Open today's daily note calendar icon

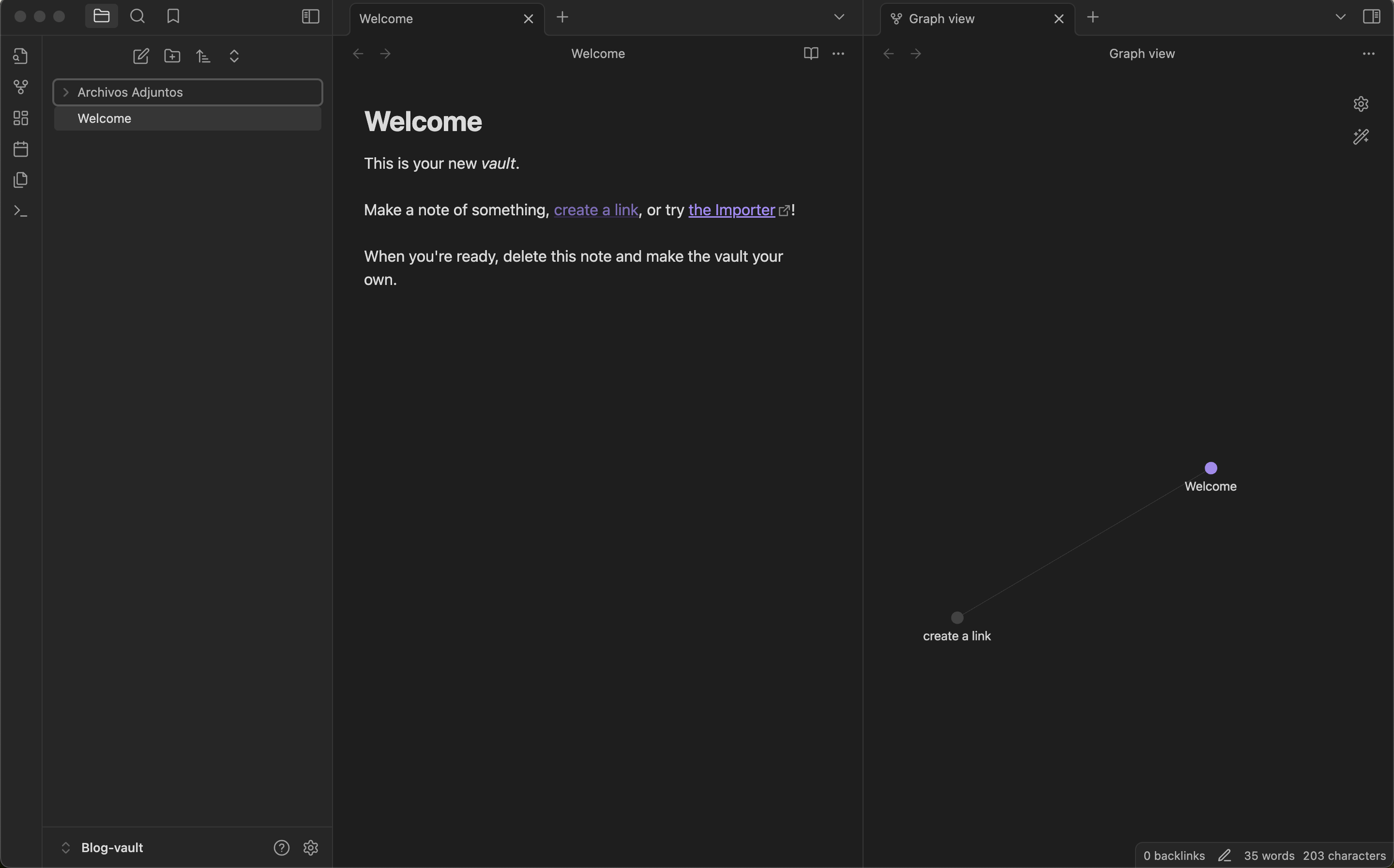(x=21, y=149)
